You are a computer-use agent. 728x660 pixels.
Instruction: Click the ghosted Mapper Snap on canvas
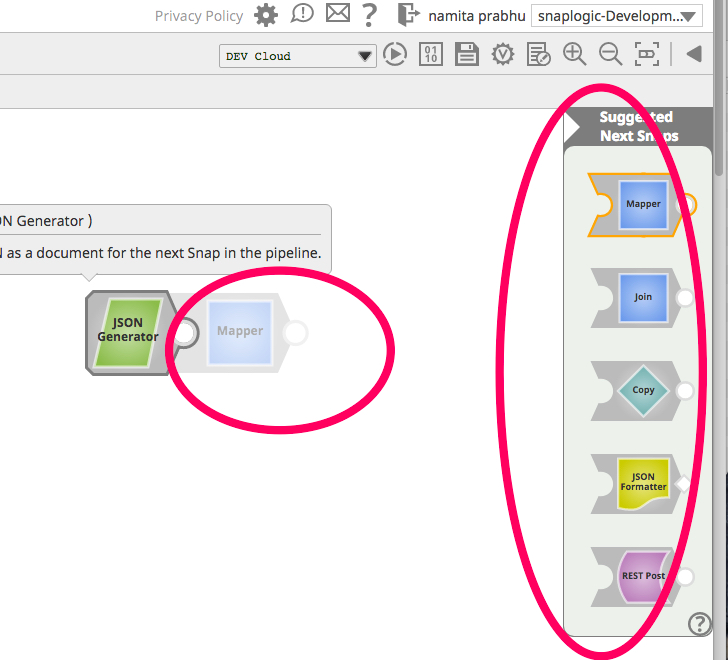click(240, 332)
